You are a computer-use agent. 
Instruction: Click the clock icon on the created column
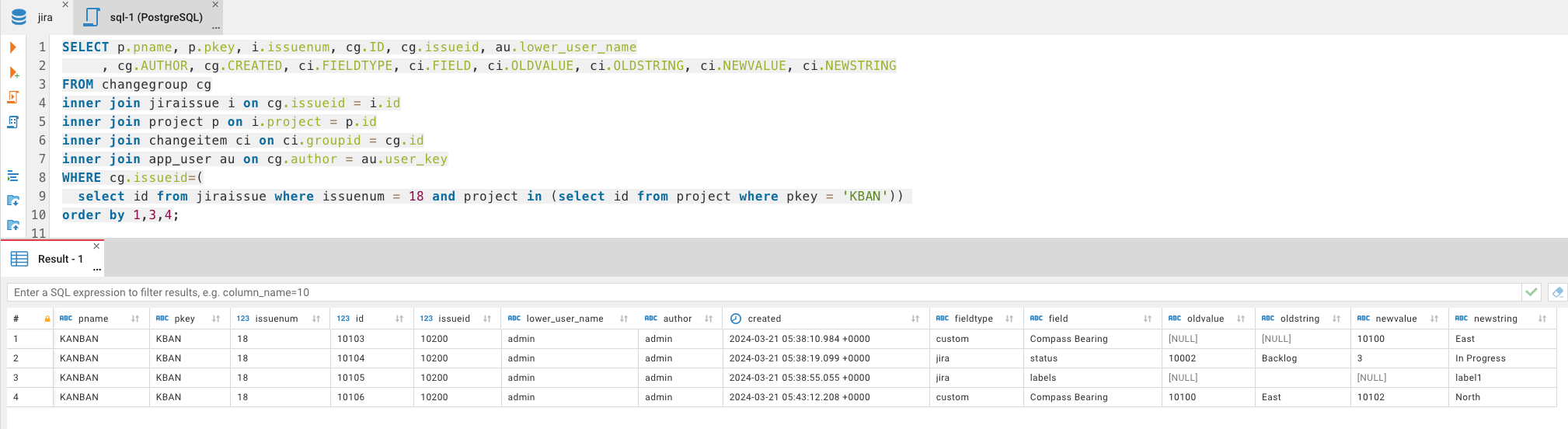point(736,319)
